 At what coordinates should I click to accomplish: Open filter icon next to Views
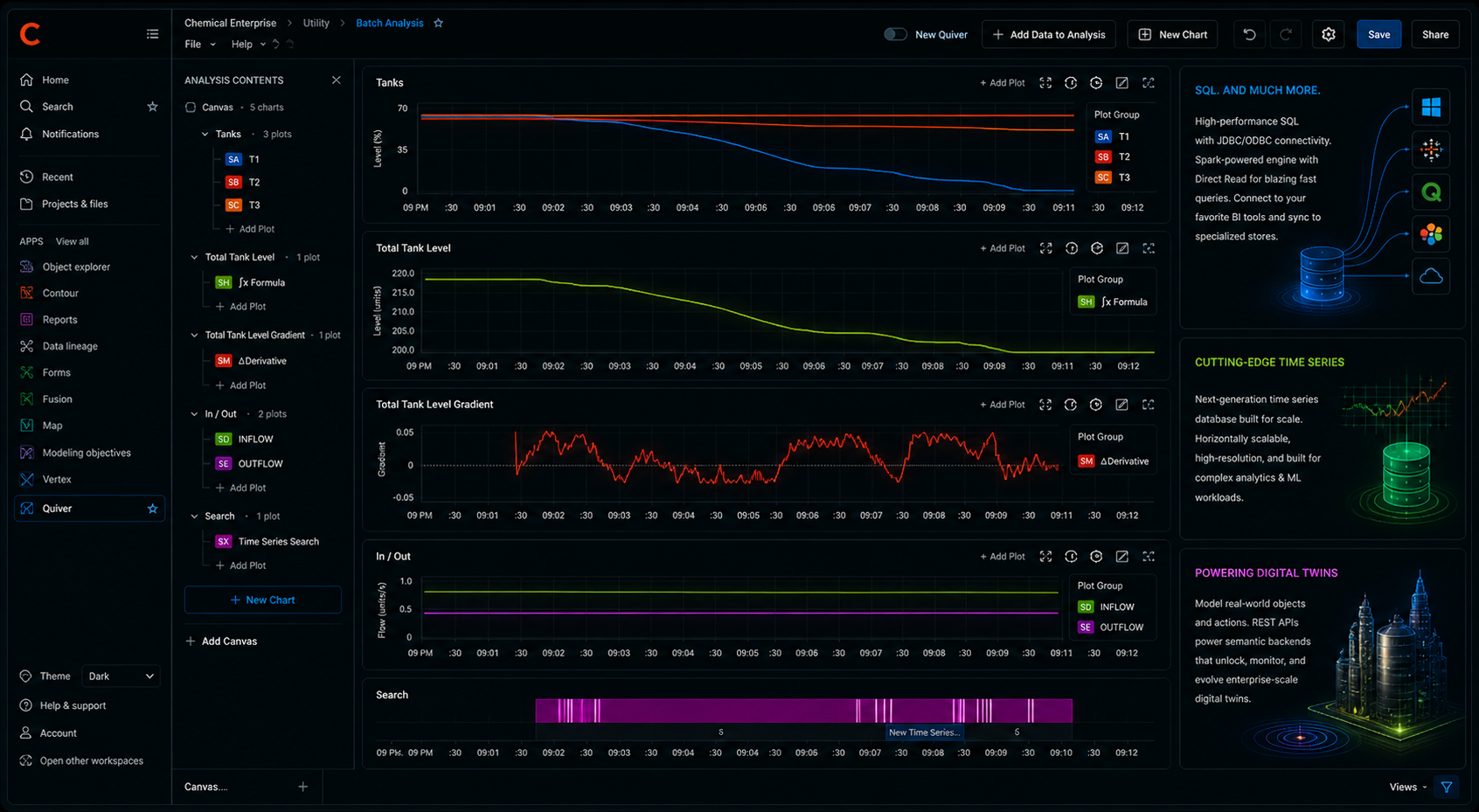(1447, 787)
